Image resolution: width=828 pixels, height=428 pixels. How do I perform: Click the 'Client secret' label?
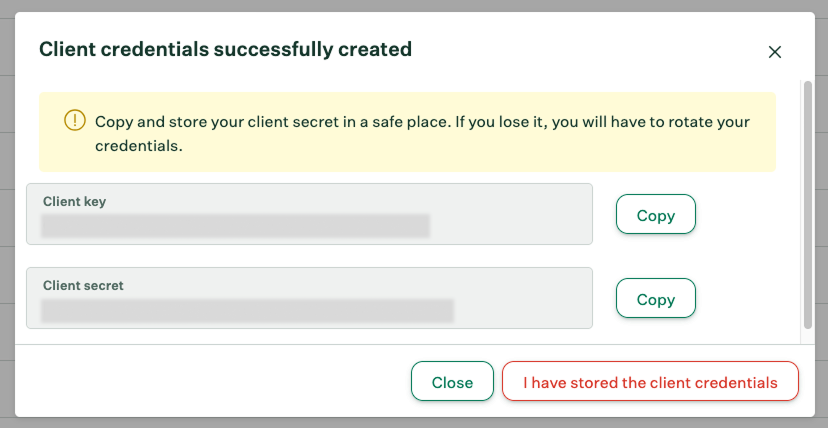(x=83, y=285)
